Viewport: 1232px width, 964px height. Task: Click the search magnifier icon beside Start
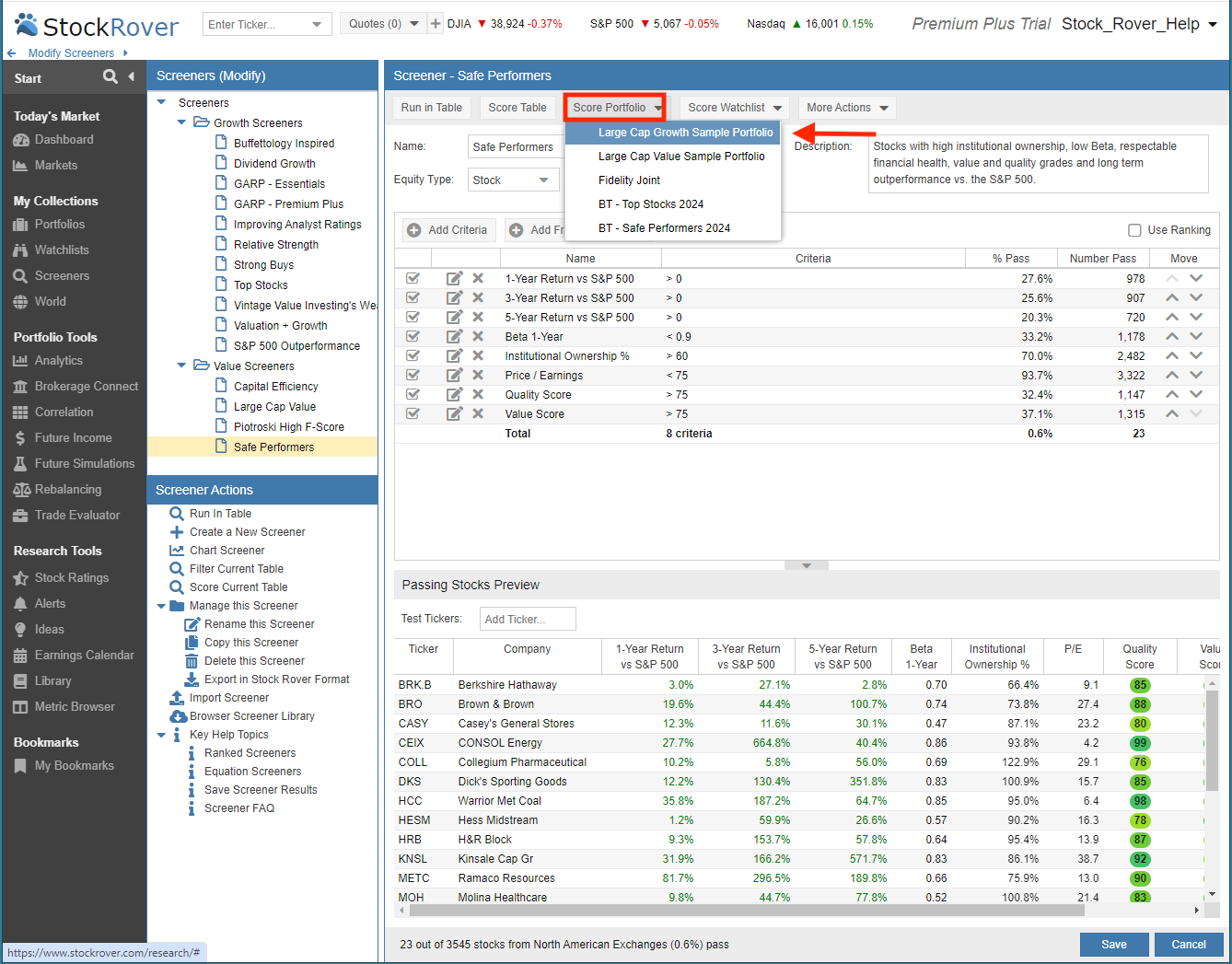tap(110, 76)
